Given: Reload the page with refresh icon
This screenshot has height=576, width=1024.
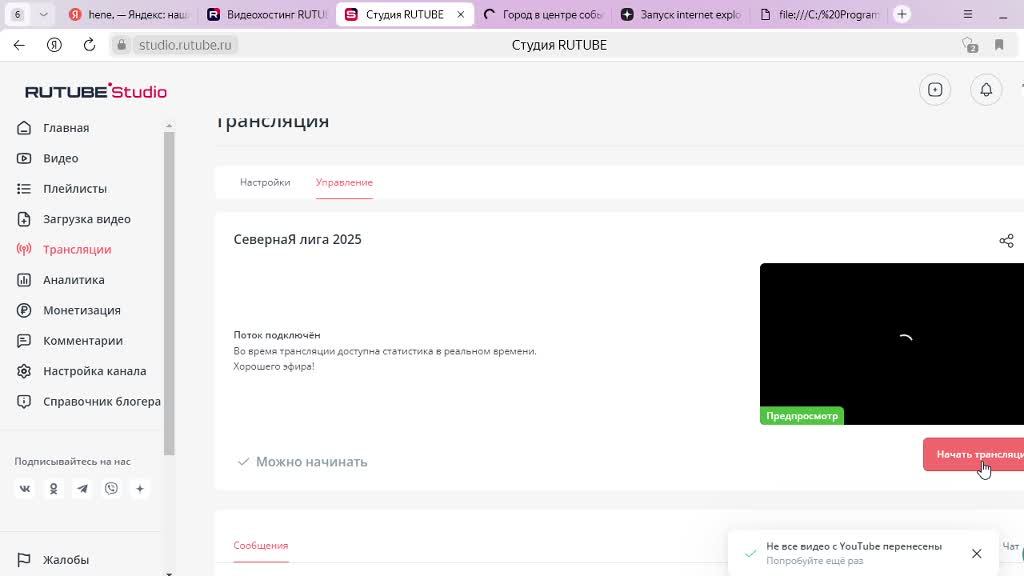Looking at the screenshot, I should click(89, 45).
